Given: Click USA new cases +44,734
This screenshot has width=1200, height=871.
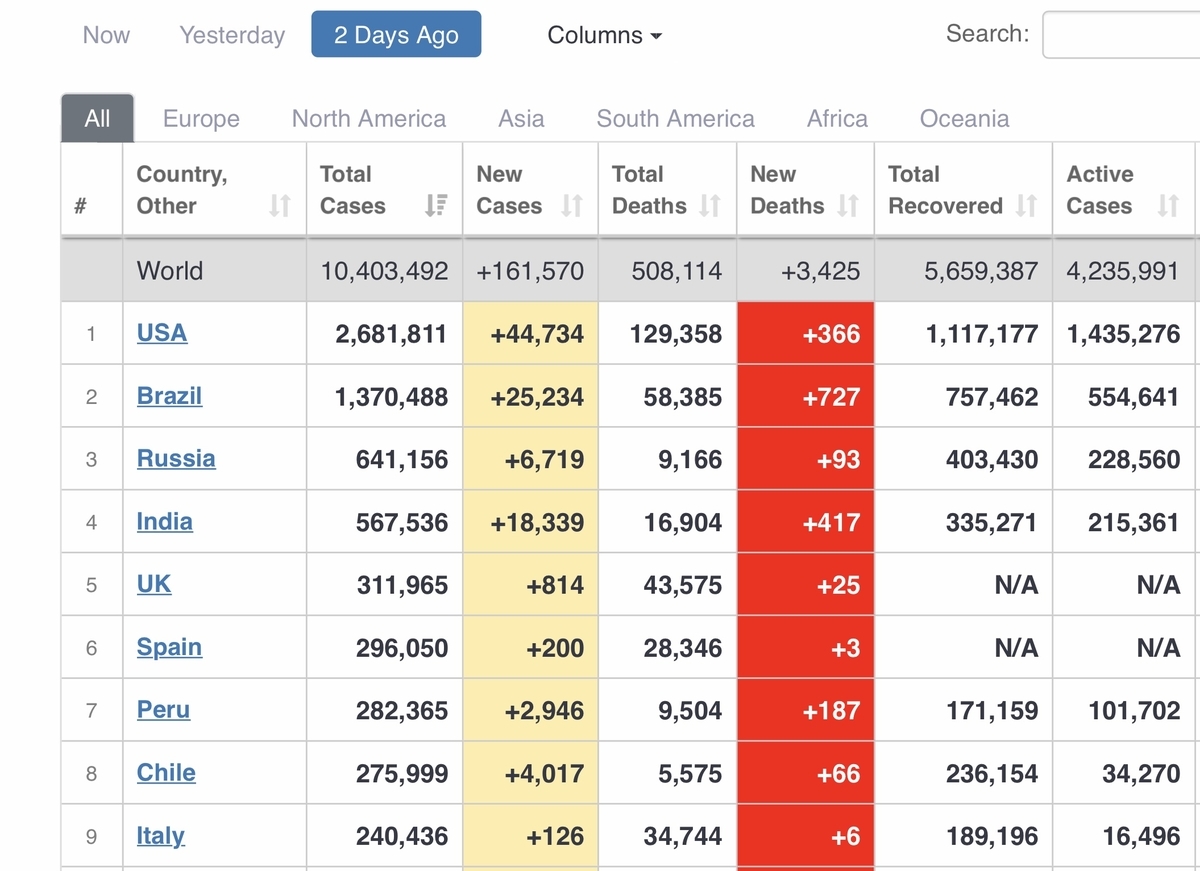Looking at the screenshot, I should click(x=537, y=334).
